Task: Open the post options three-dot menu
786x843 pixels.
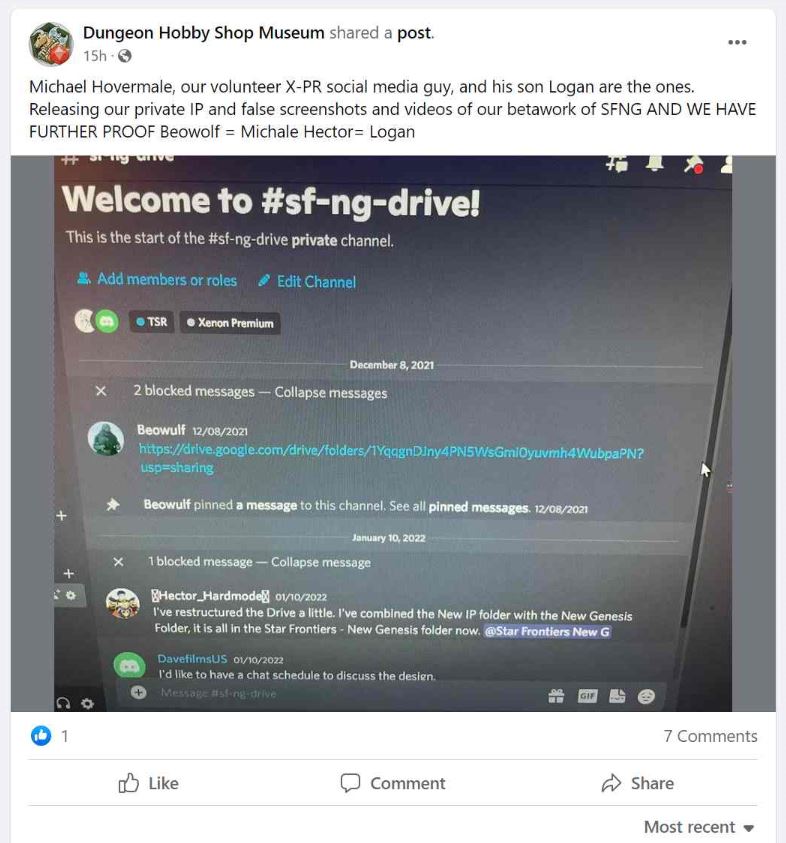Action: pos(737,42)
